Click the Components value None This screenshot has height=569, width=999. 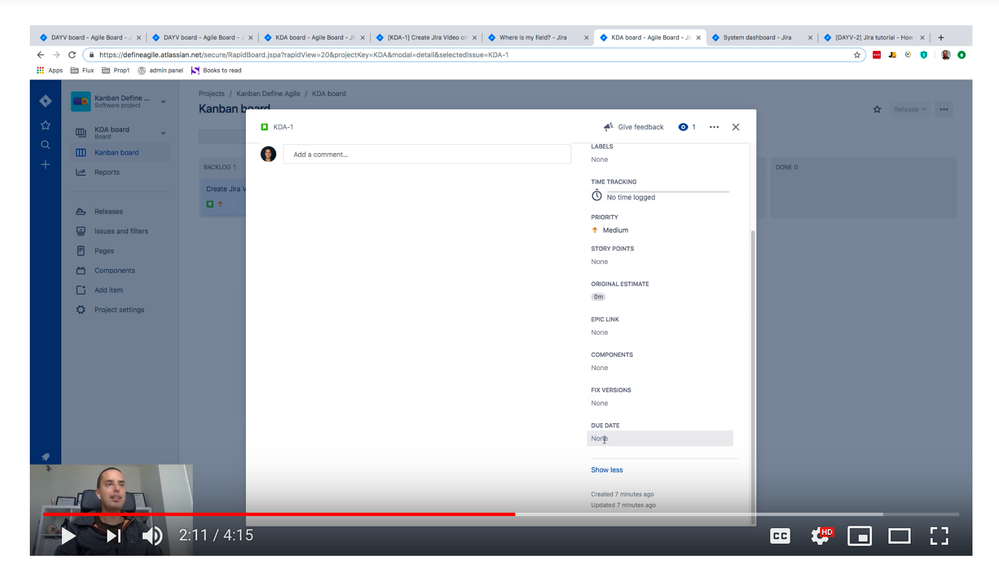600,368
